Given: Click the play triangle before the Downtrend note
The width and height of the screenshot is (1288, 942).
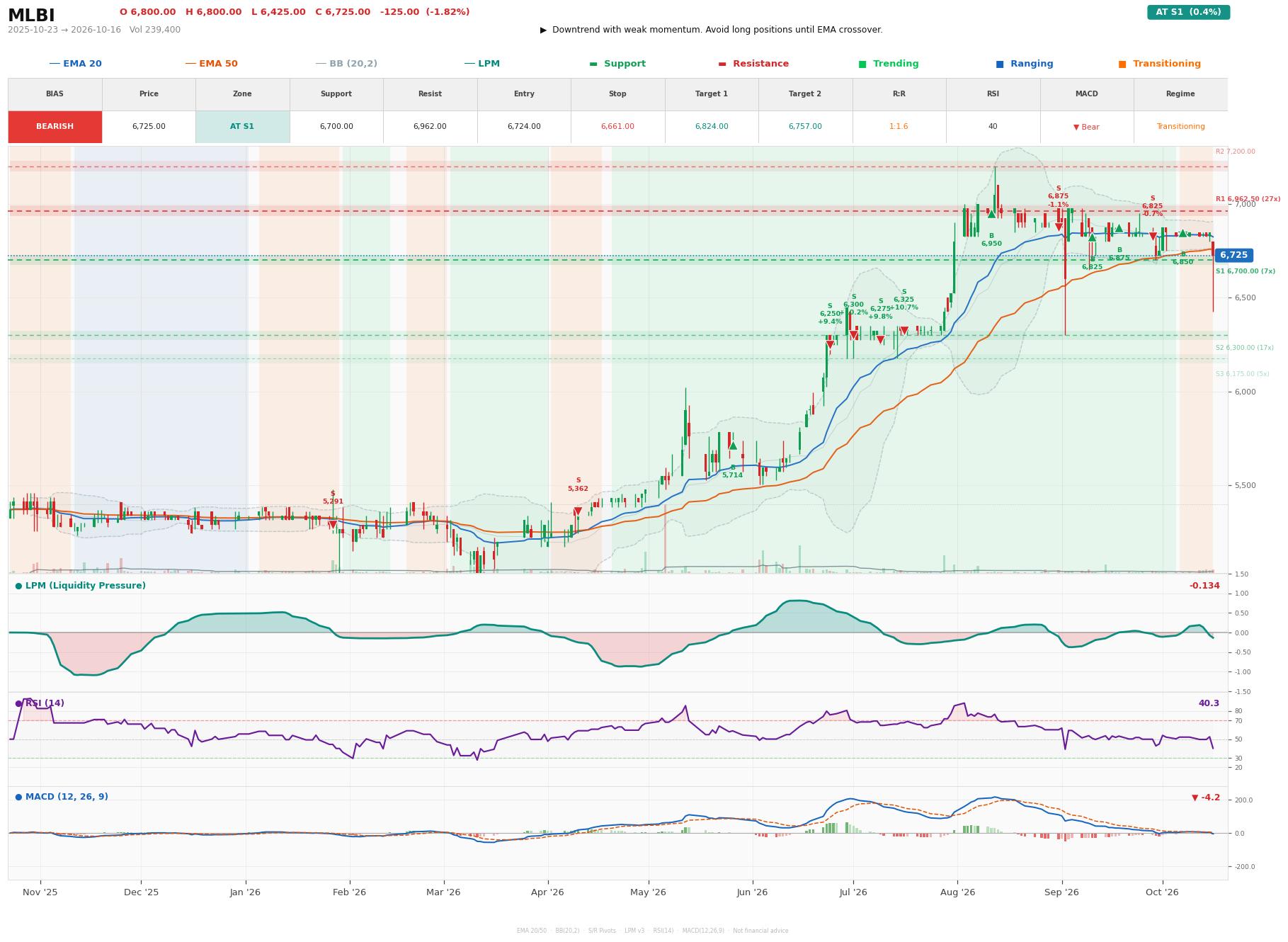Looking at the screenshot, I should click(x=544, y=30).
